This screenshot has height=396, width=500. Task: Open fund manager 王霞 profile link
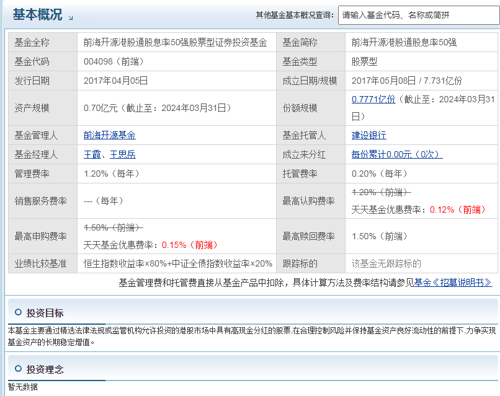click(92, 155)
